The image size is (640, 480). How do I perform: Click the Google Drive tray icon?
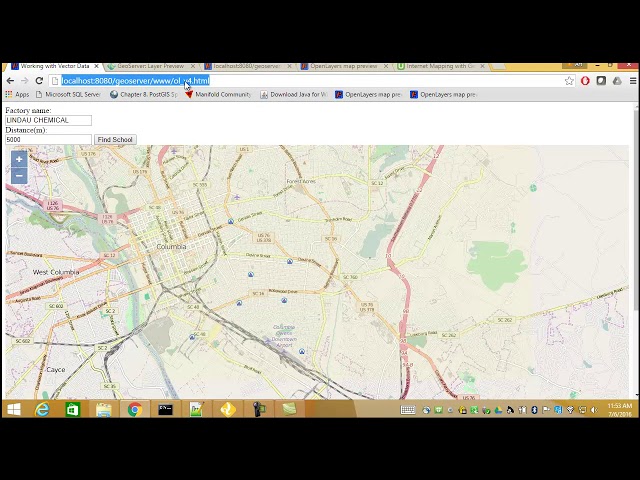click(498, 410)
